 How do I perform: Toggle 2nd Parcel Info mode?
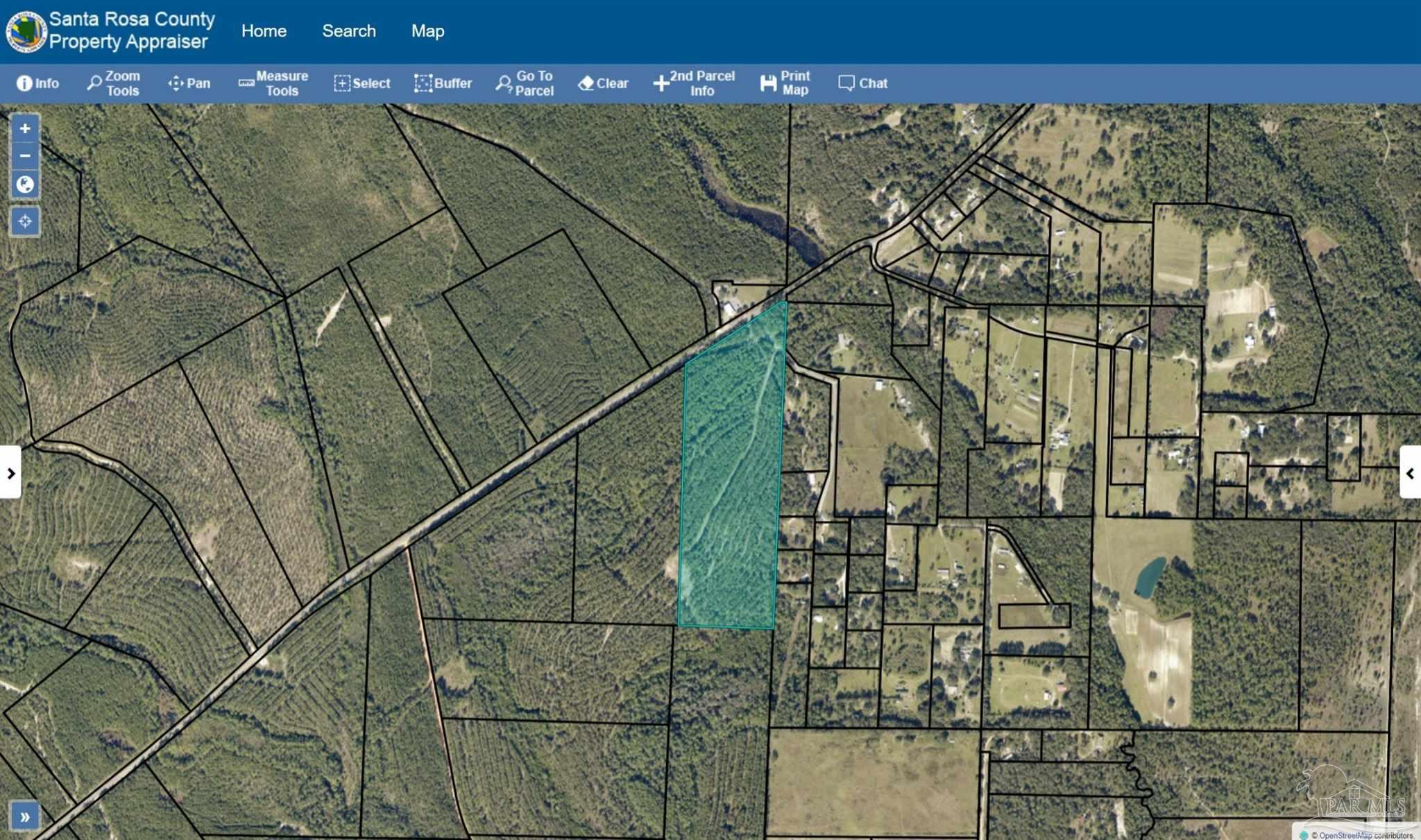[x=694, y=83]
